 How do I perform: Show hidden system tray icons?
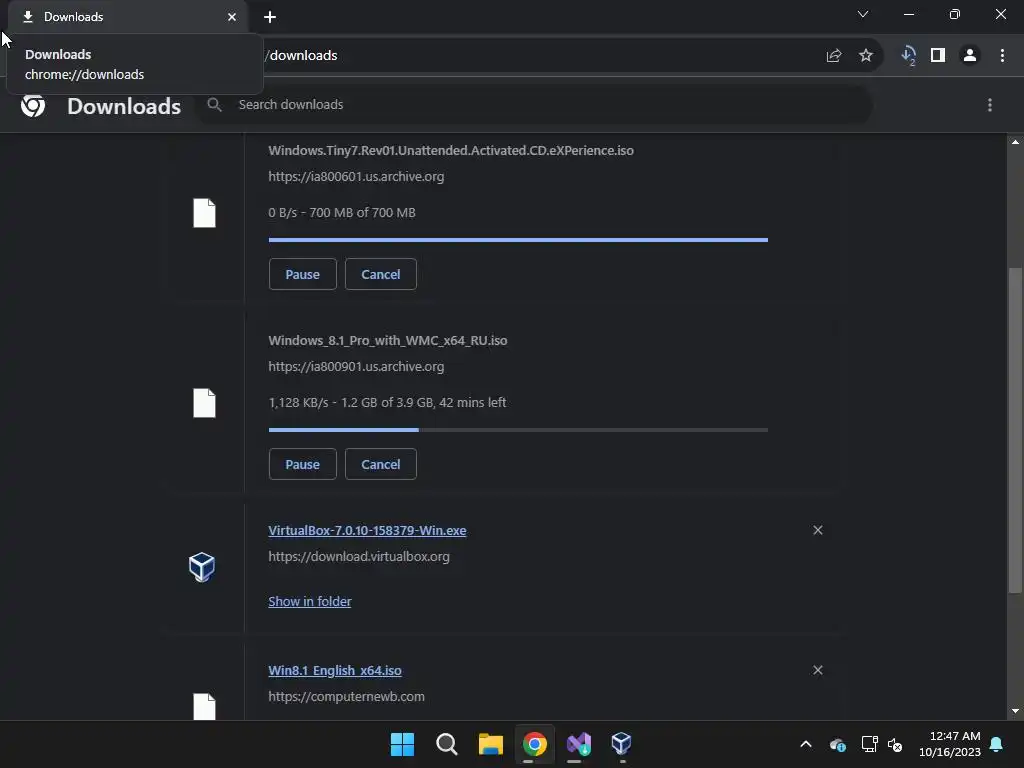[x=806, y=744]
